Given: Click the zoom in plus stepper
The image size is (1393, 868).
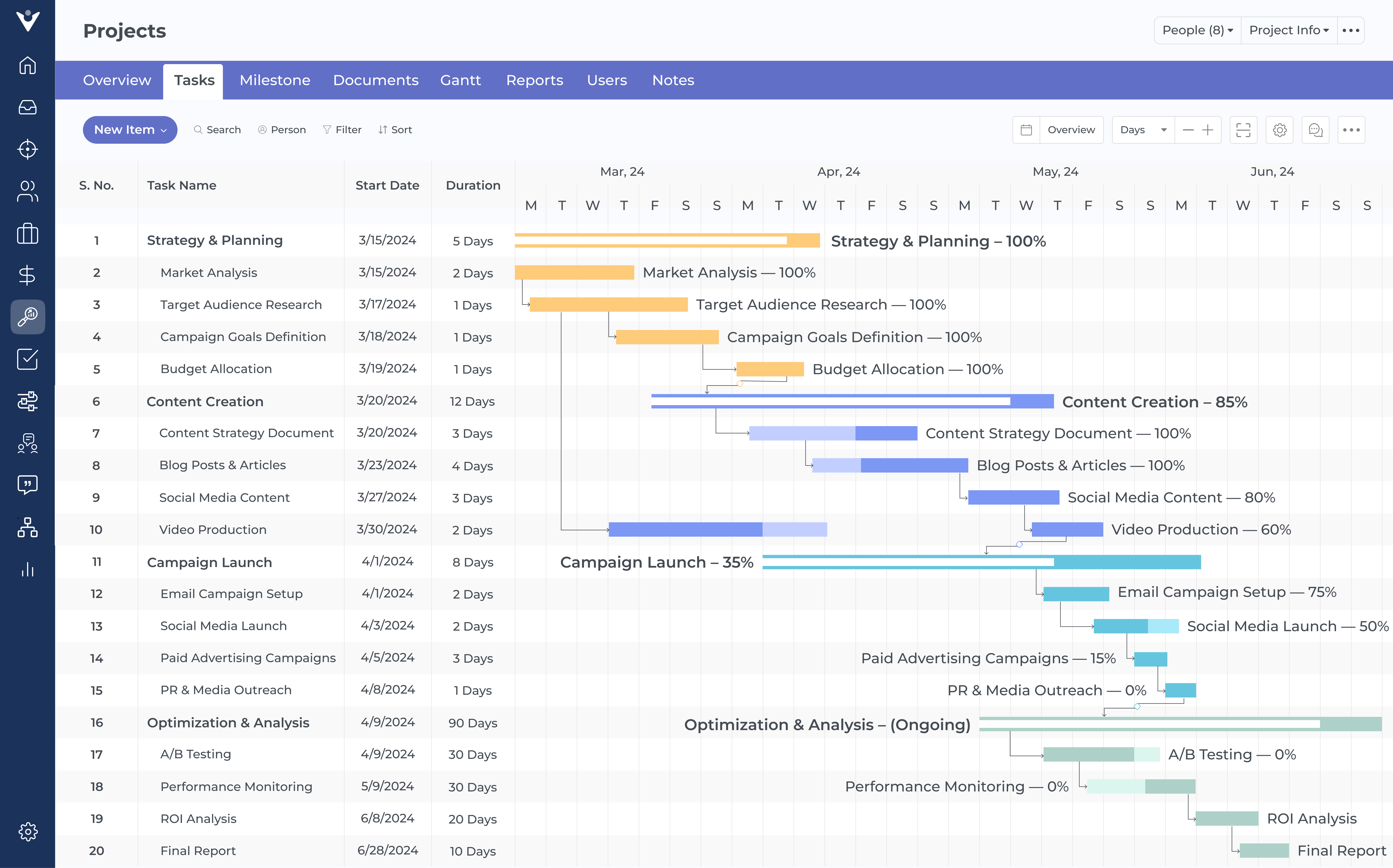Looking at the screenshot, I should point(1208,130).
